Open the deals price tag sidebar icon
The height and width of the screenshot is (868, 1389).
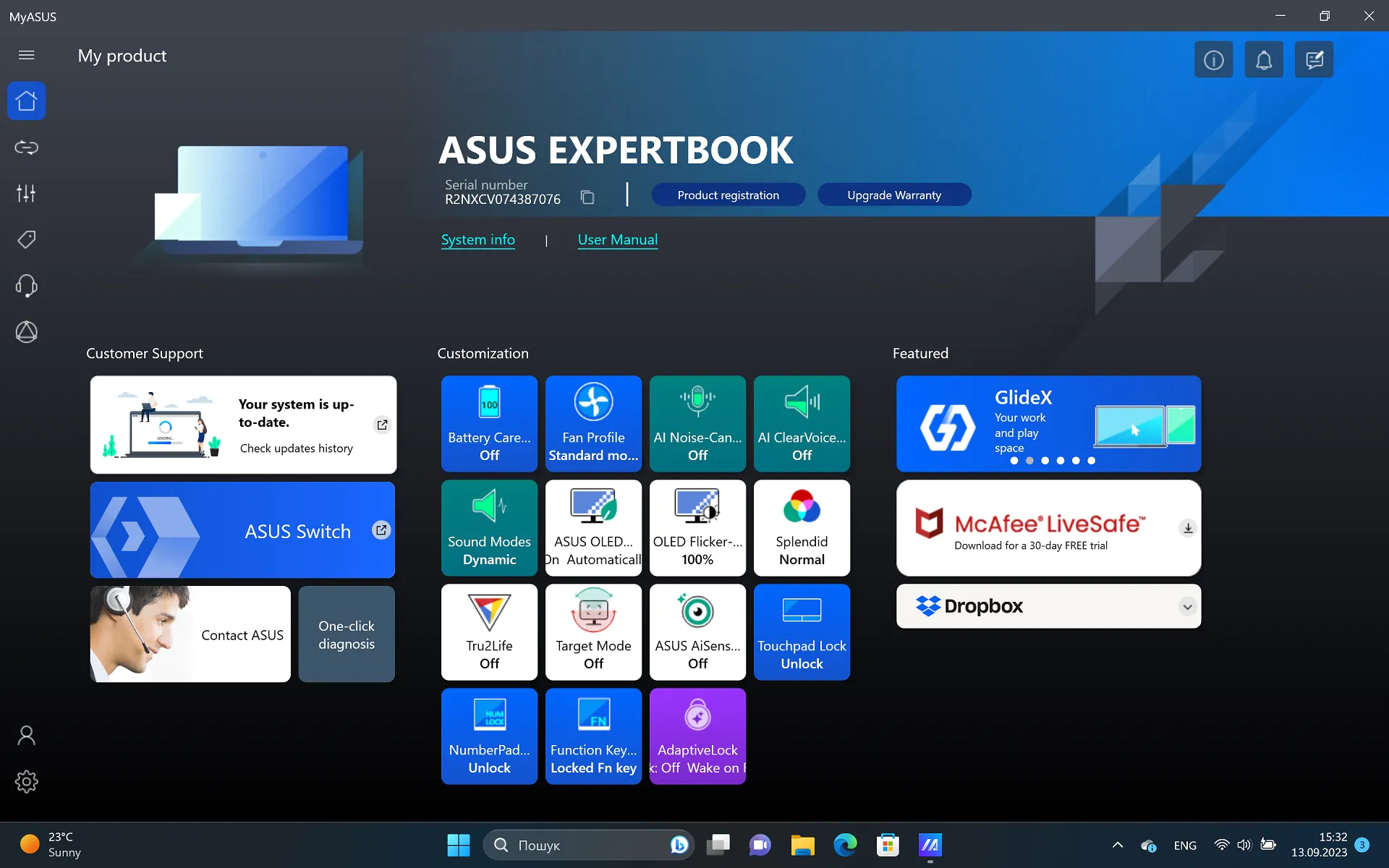(x=26, y=239)
